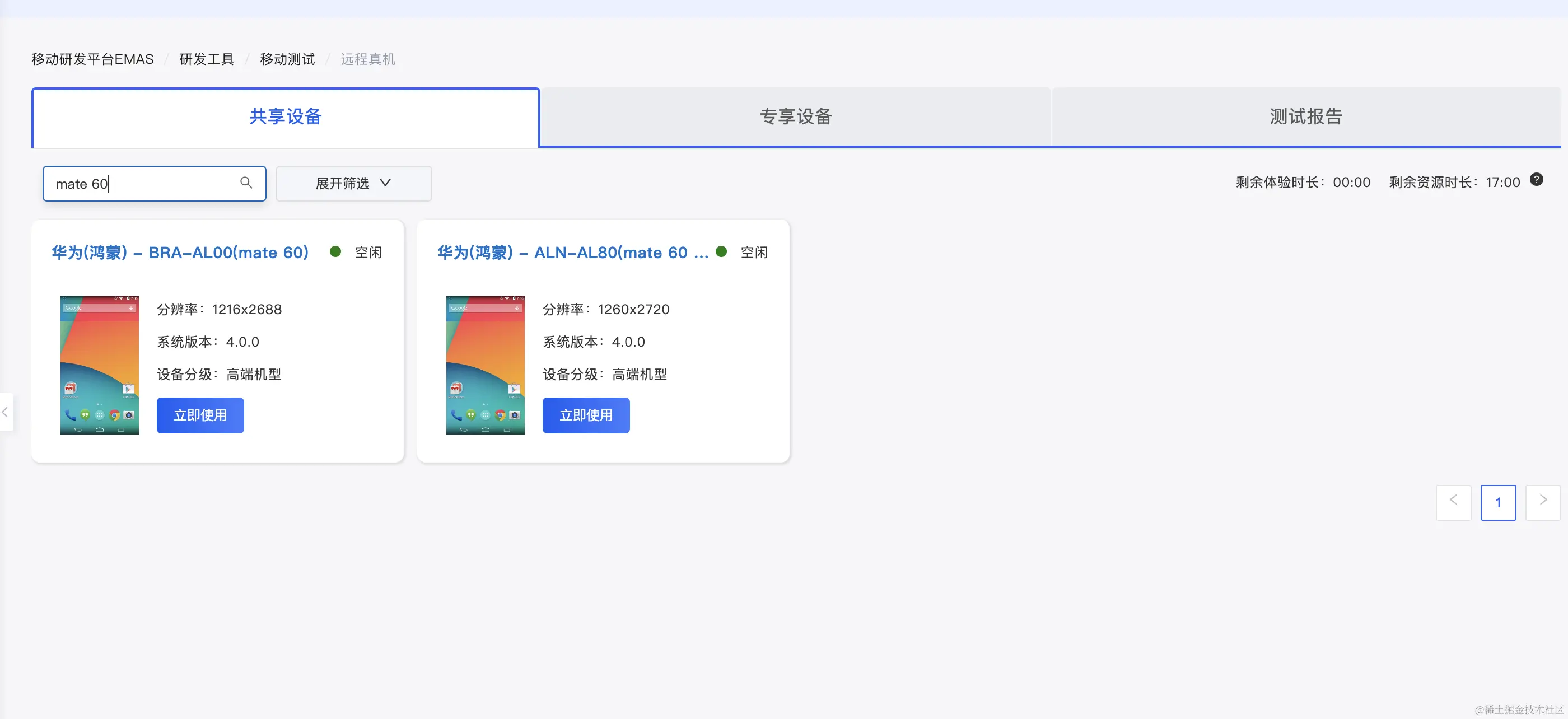Click the next page arrow
Viewport: 1568px width, 719px height.
pyautogui.click(x=1543, y=502)
